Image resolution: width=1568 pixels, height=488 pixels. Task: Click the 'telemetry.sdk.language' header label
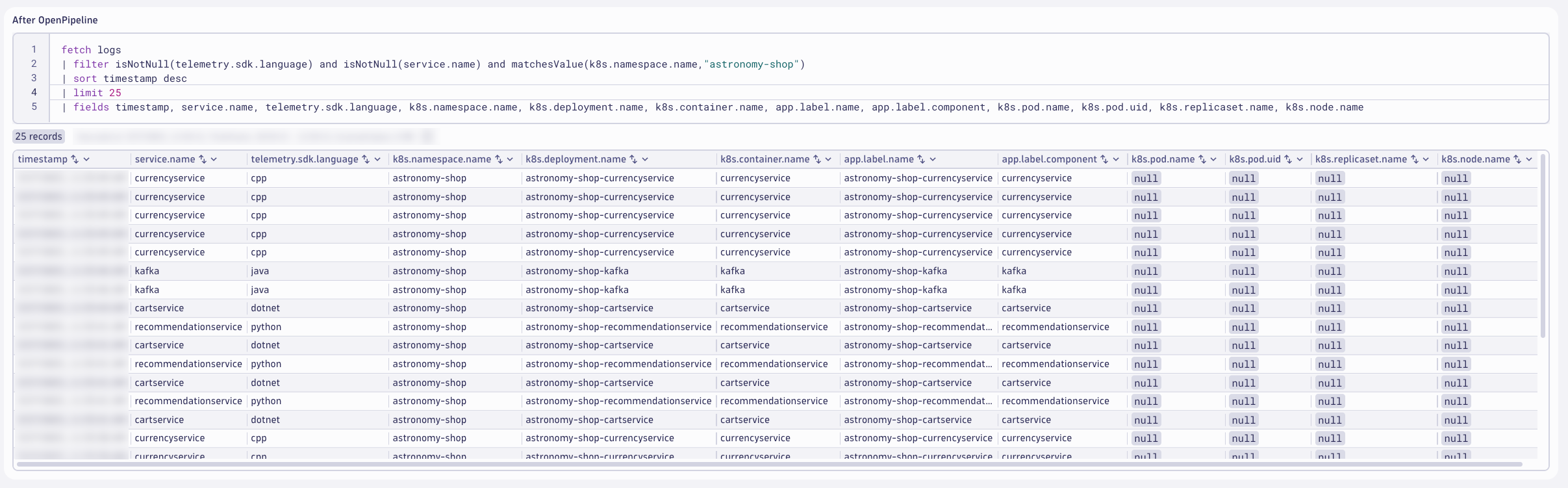(305, 159)
